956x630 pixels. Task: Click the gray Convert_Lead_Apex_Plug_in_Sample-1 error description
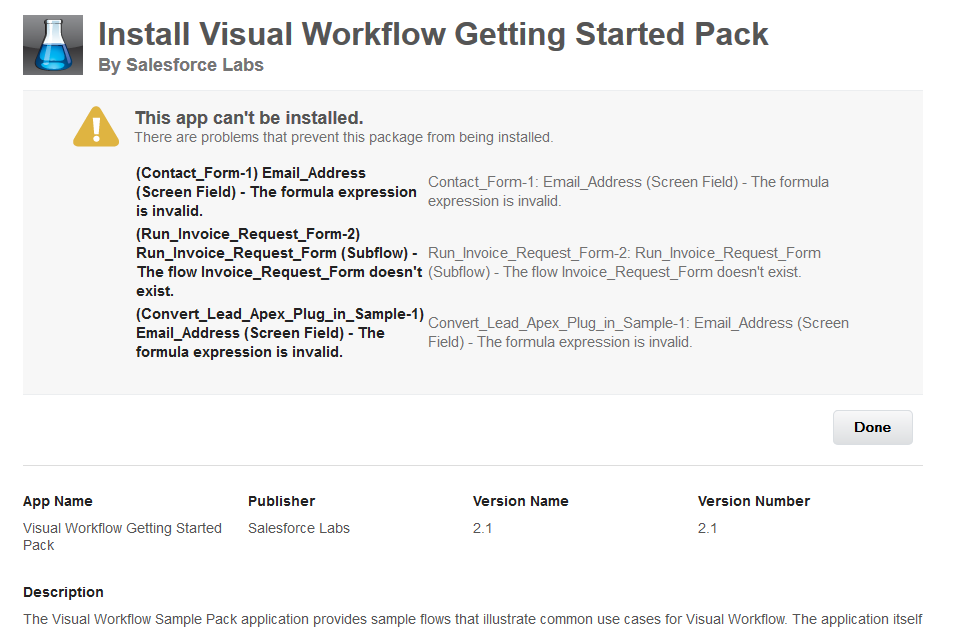click(x=638, y=332)
